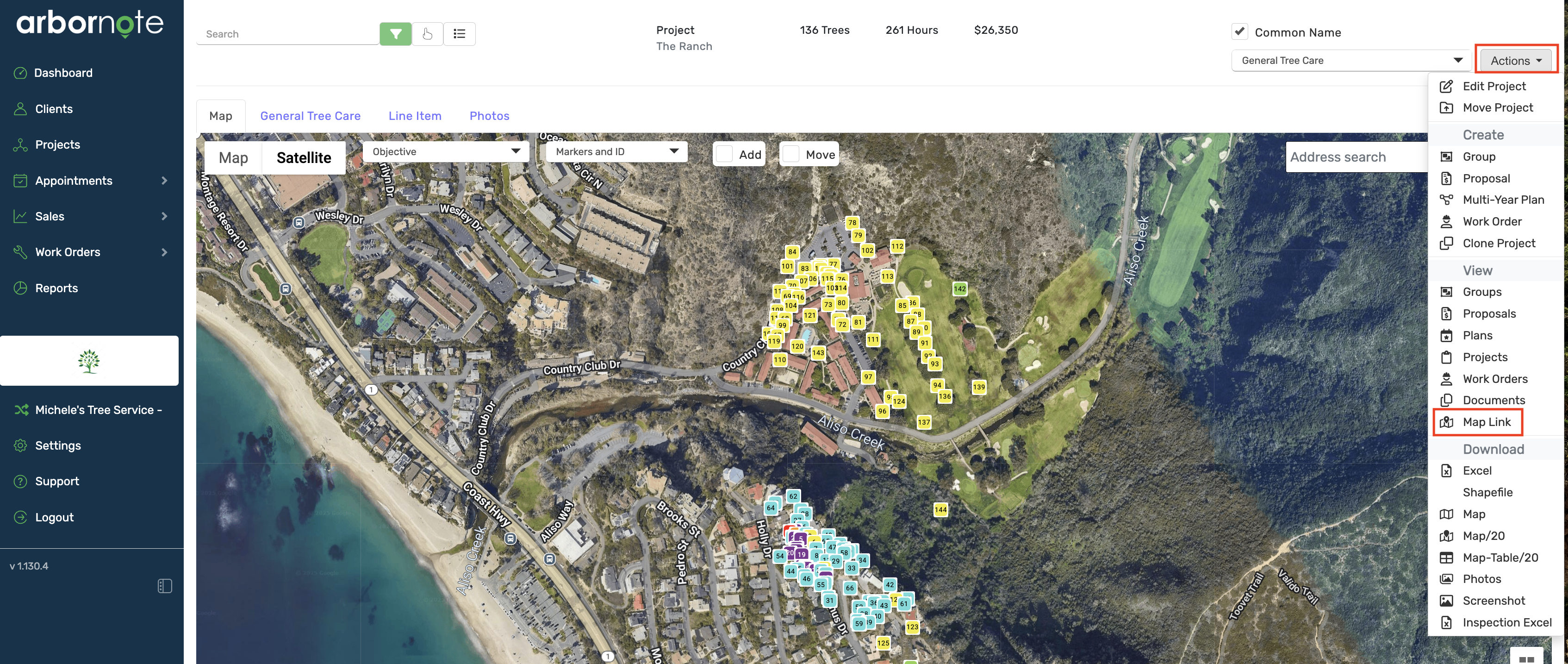Click the Appointments calendar icon
This screenshot has height=664, width=1568.
20,180
